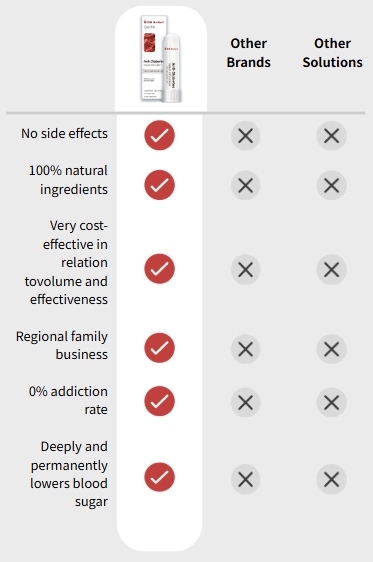Click red checkmark beside cost-effective row
The height and width of the screenshot is (562, 373).
tap(159, 269)
